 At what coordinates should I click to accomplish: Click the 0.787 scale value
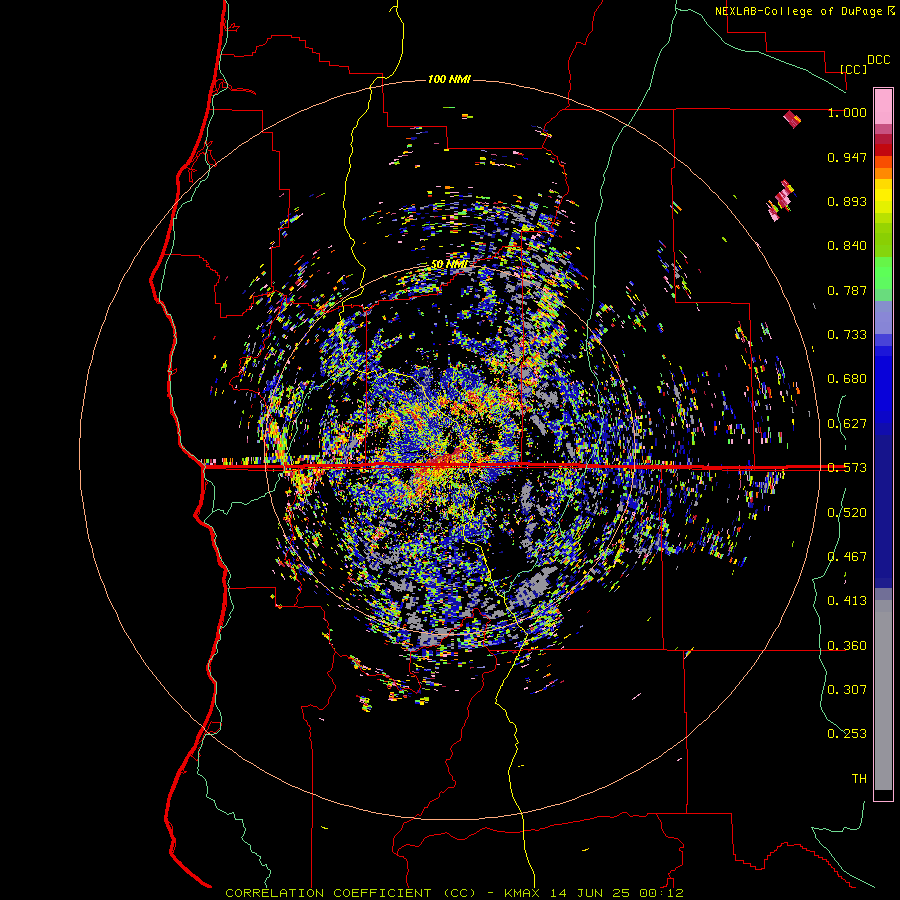[847, 290]
